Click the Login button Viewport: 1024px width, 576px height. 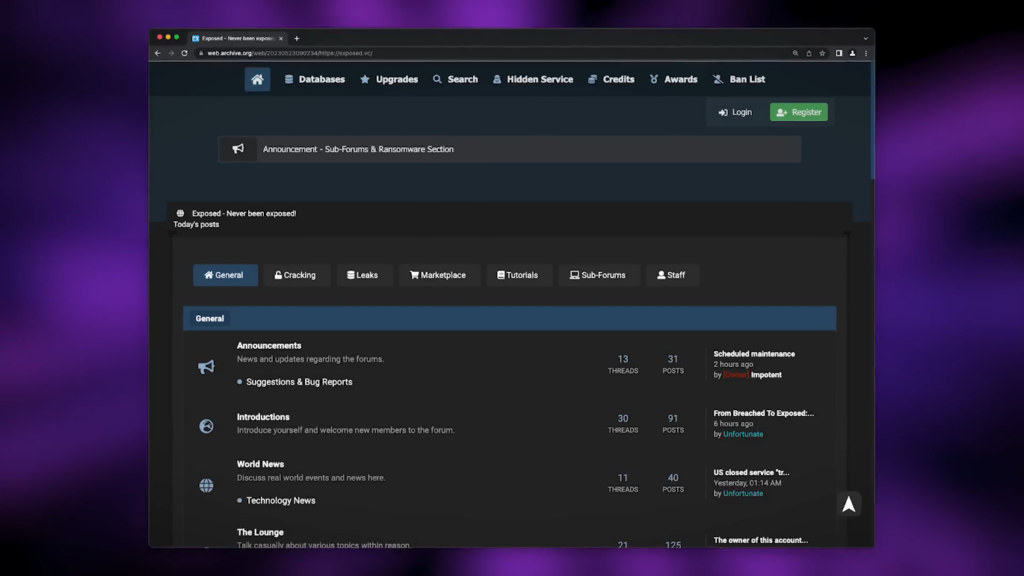735,112
